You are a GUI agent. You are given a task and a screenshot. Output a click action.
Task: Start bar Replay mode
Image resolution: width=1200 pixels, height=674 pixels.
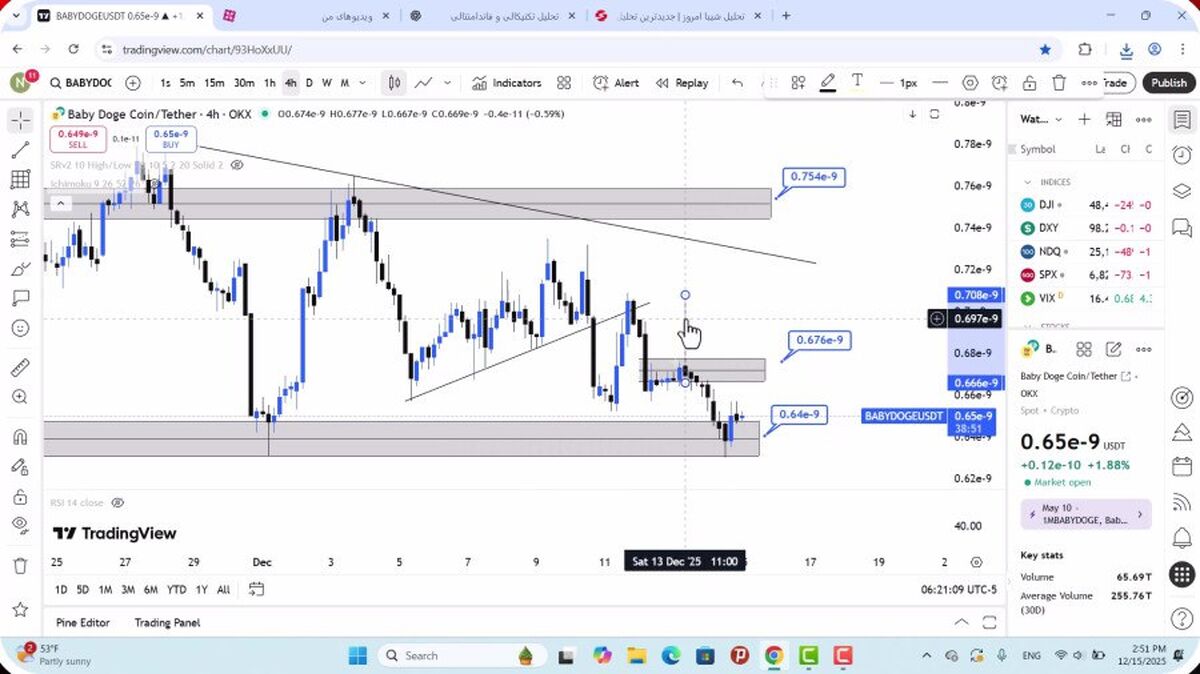682,83
